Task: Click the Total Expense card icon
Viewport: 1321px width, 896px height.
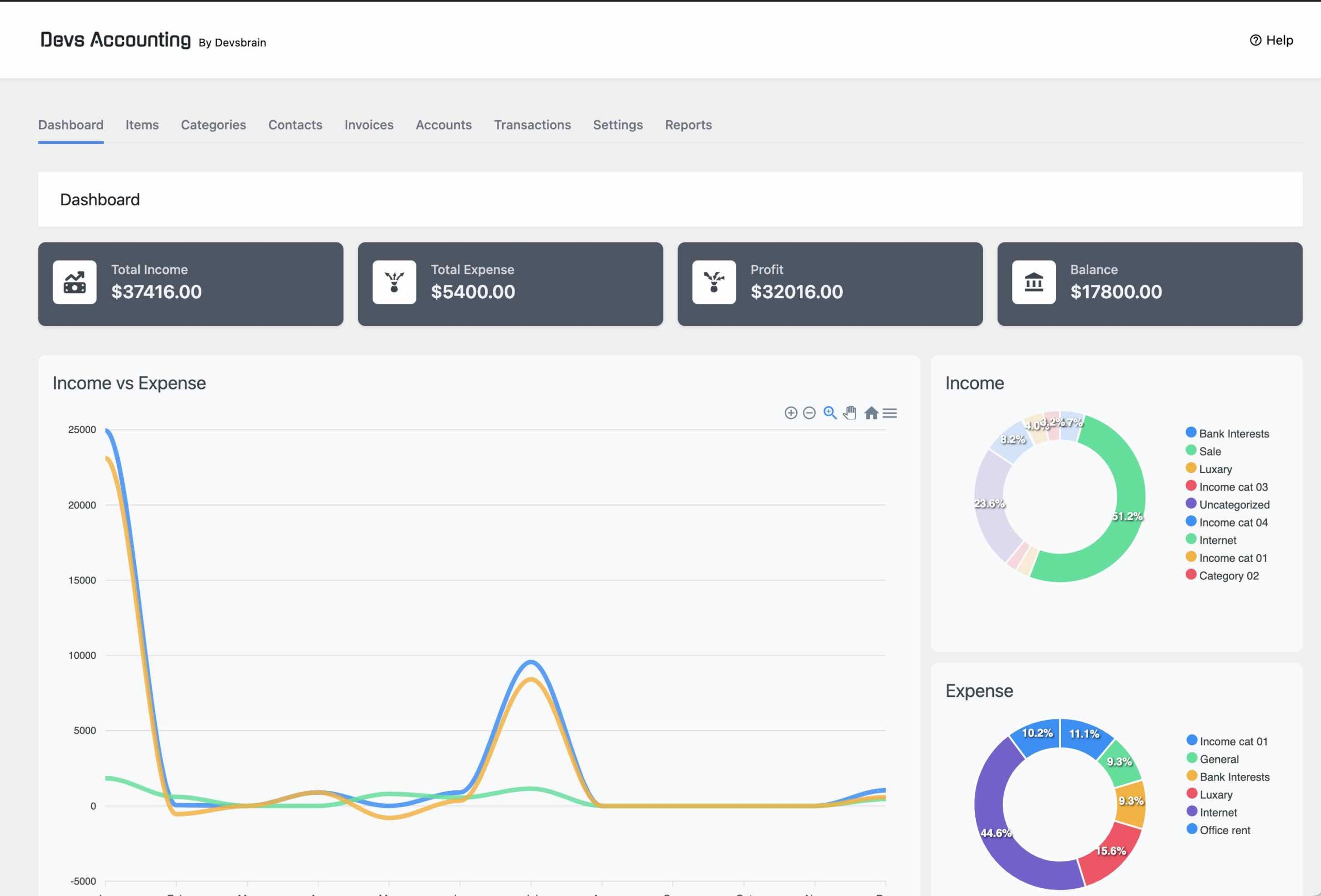Action: pyautogui.click(x=394, y=282)
